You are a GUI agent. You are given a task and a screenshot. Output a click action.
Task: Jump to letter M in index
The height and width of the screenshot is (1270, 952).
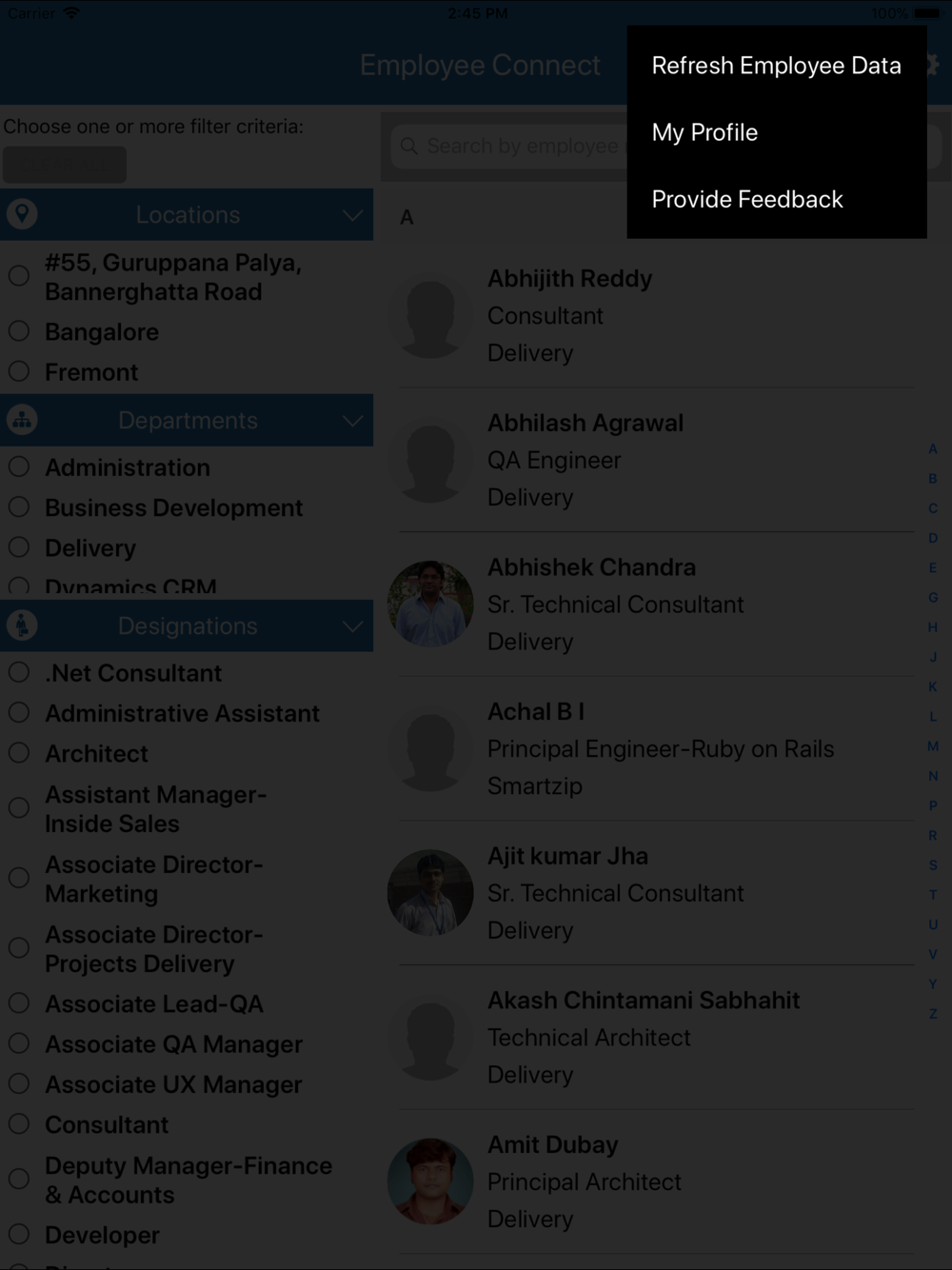pyautogui.click(x=933, y=746)
